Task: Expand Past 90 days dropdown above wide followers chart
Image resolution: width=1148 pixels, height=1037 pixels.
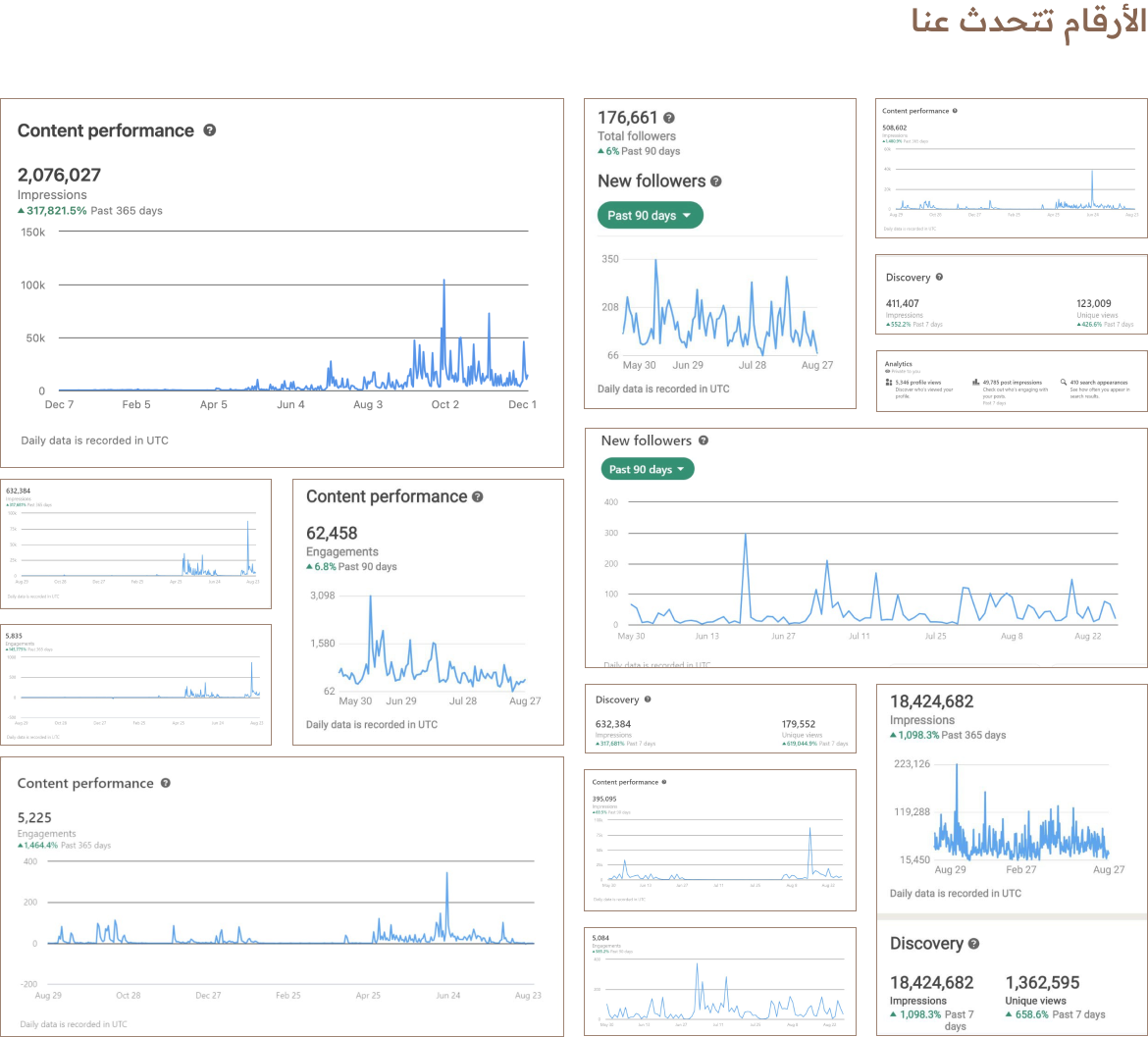Action: [648, 470]
